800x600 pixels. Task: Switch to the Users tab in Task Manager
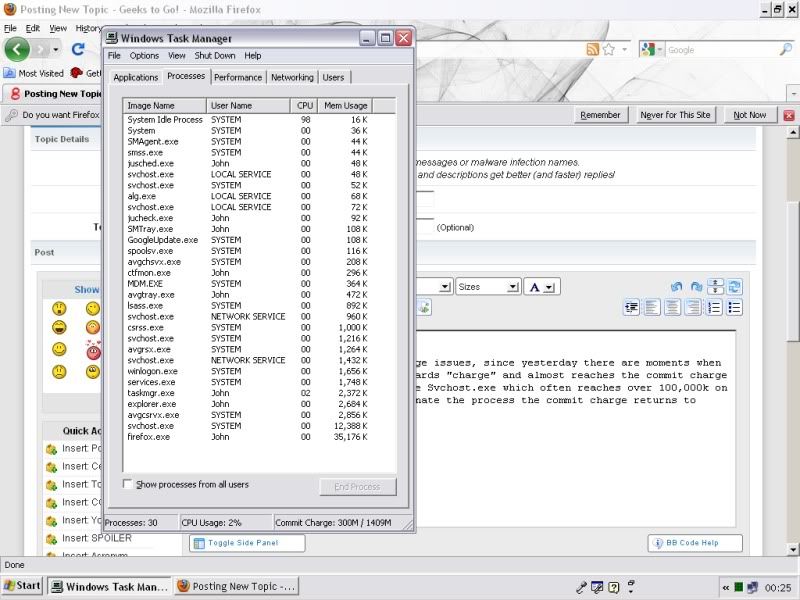click(x=333, y=77)
